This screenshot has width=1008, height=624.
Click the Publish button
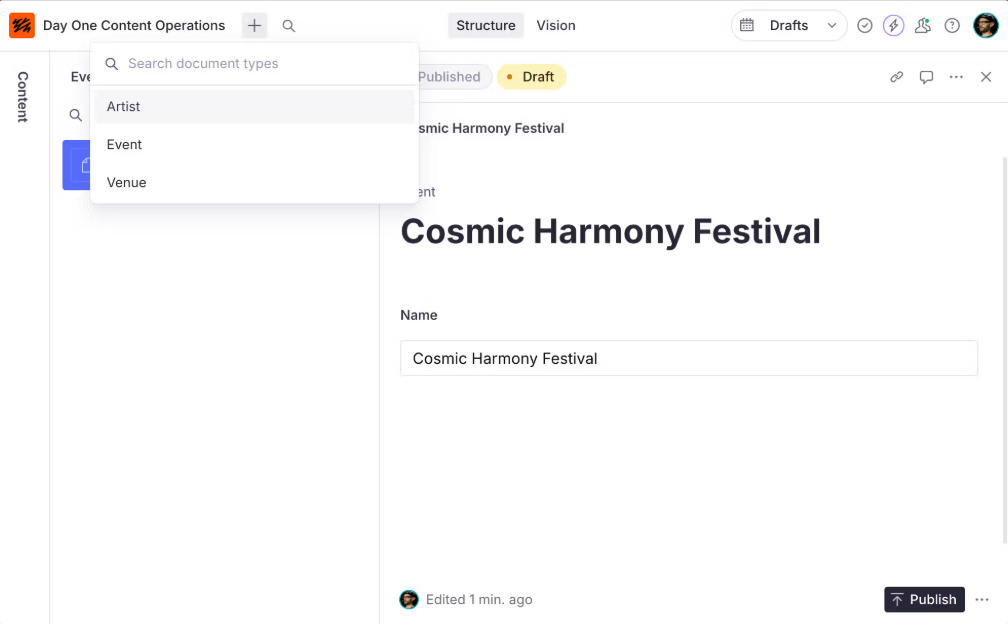pos(924,600)
